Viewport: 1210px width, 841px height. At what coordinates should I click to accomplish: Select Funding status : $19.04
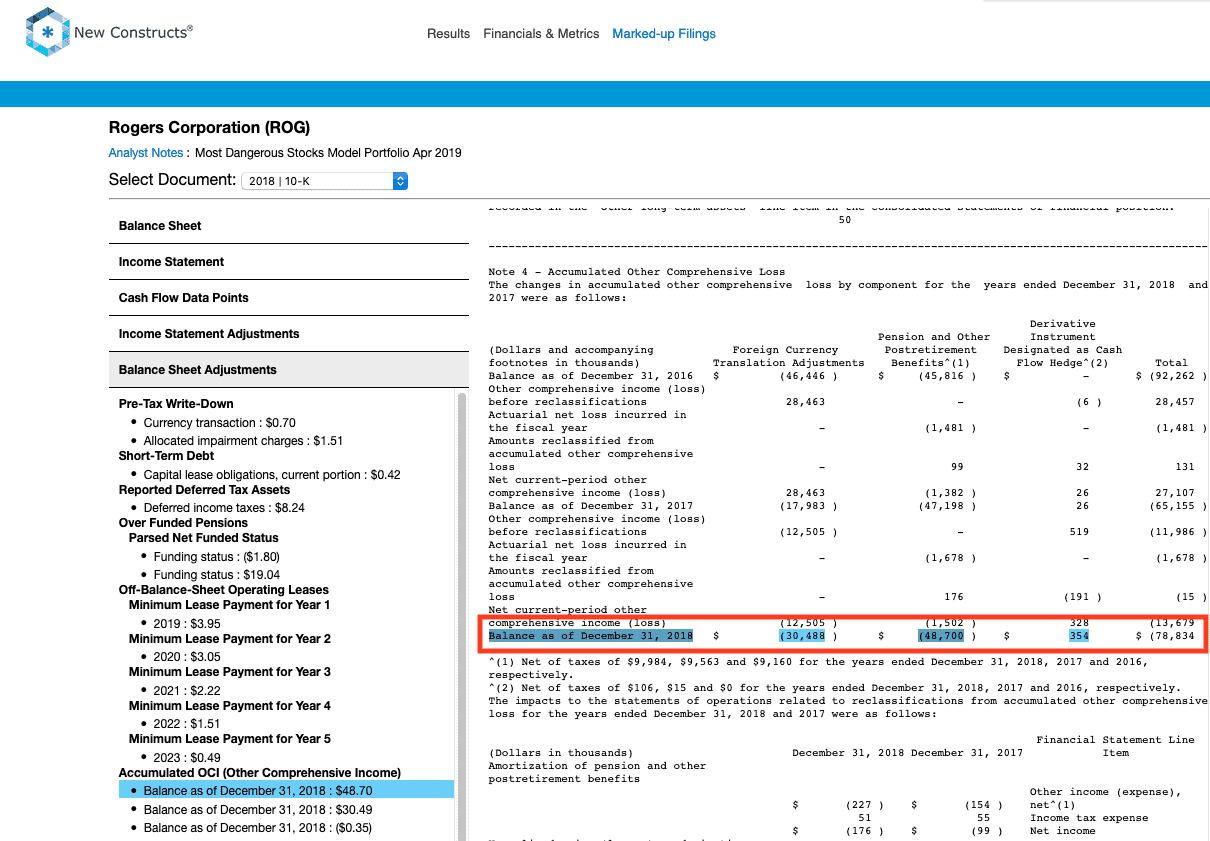216,575
